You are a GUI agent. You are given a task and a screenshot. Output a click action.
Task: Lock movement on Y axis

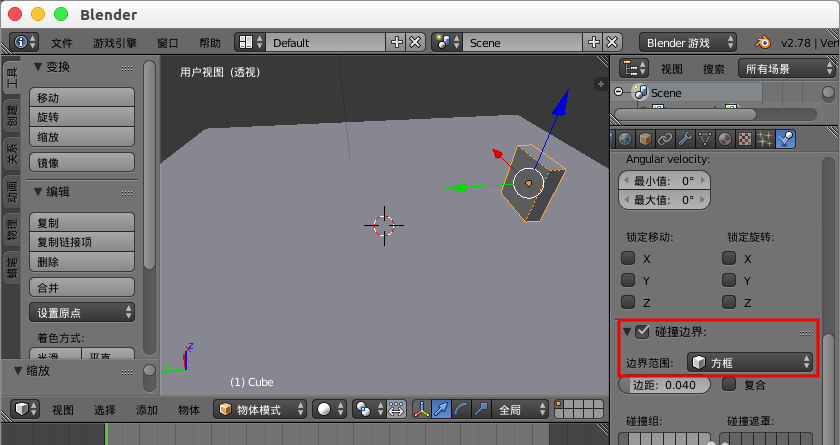[x=628, y=280]
